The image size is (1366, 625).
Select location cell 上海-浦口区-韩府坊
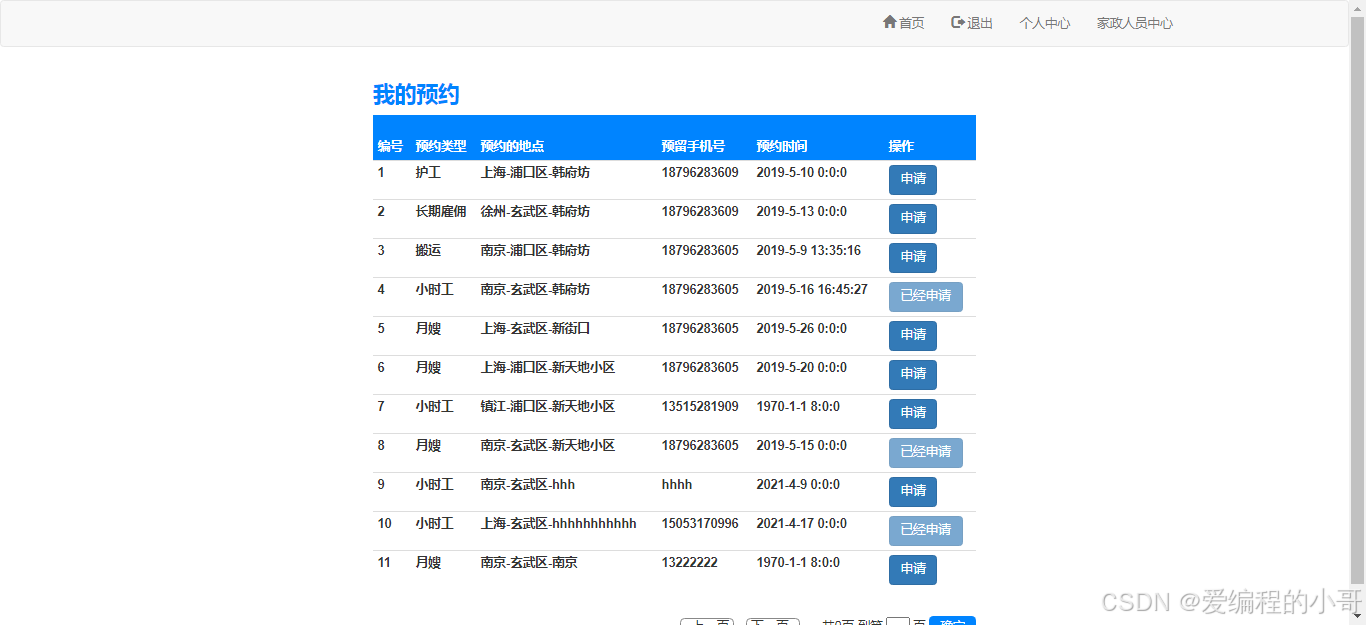pos(535,172)
